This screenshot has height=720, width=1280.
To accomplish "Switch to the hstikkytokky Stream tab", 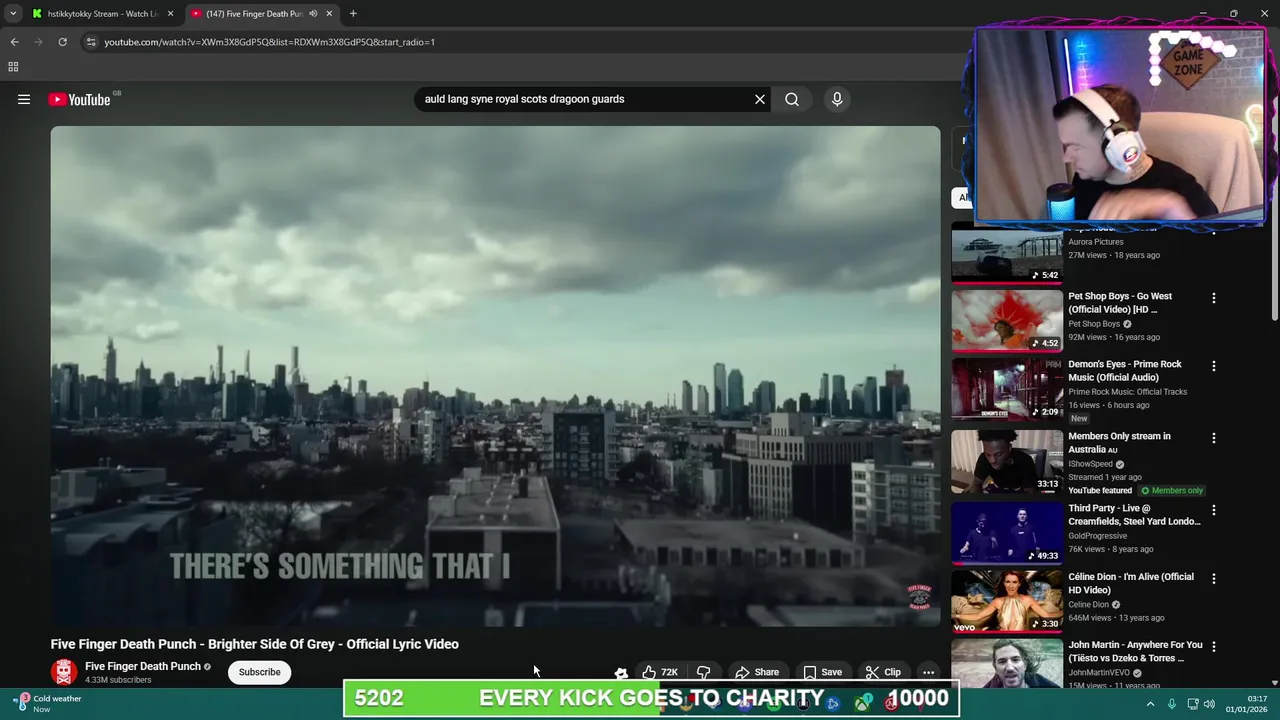I will [103, 14].
